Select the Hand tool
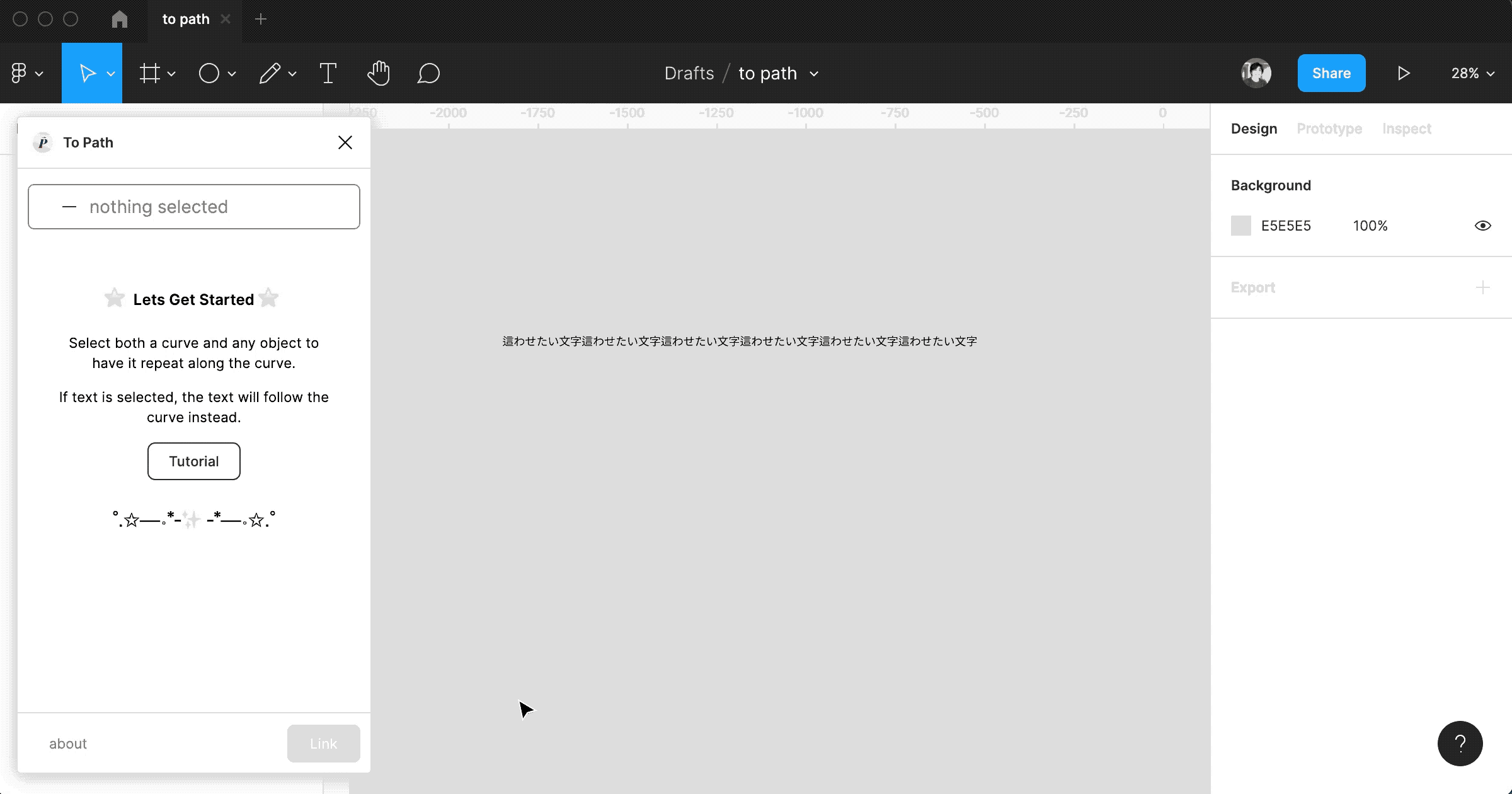This screenshot has width=1512, height=794. coord(378,73)
